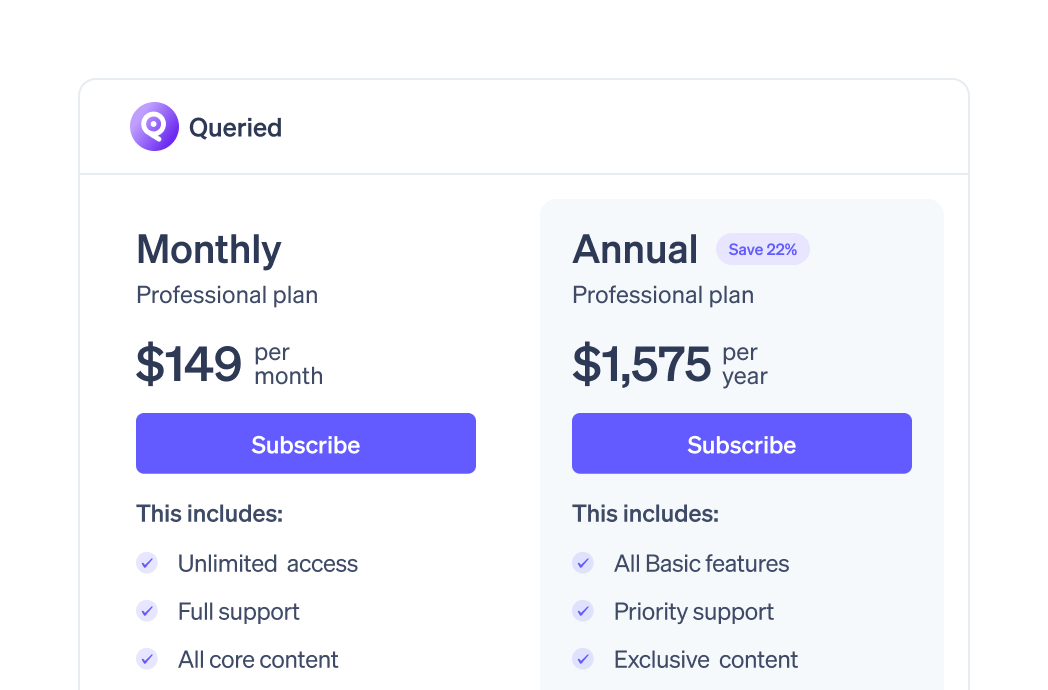Select the Monthly plan heading
The width and height of the screenshot is (1048, 690).
coord(209,249)
